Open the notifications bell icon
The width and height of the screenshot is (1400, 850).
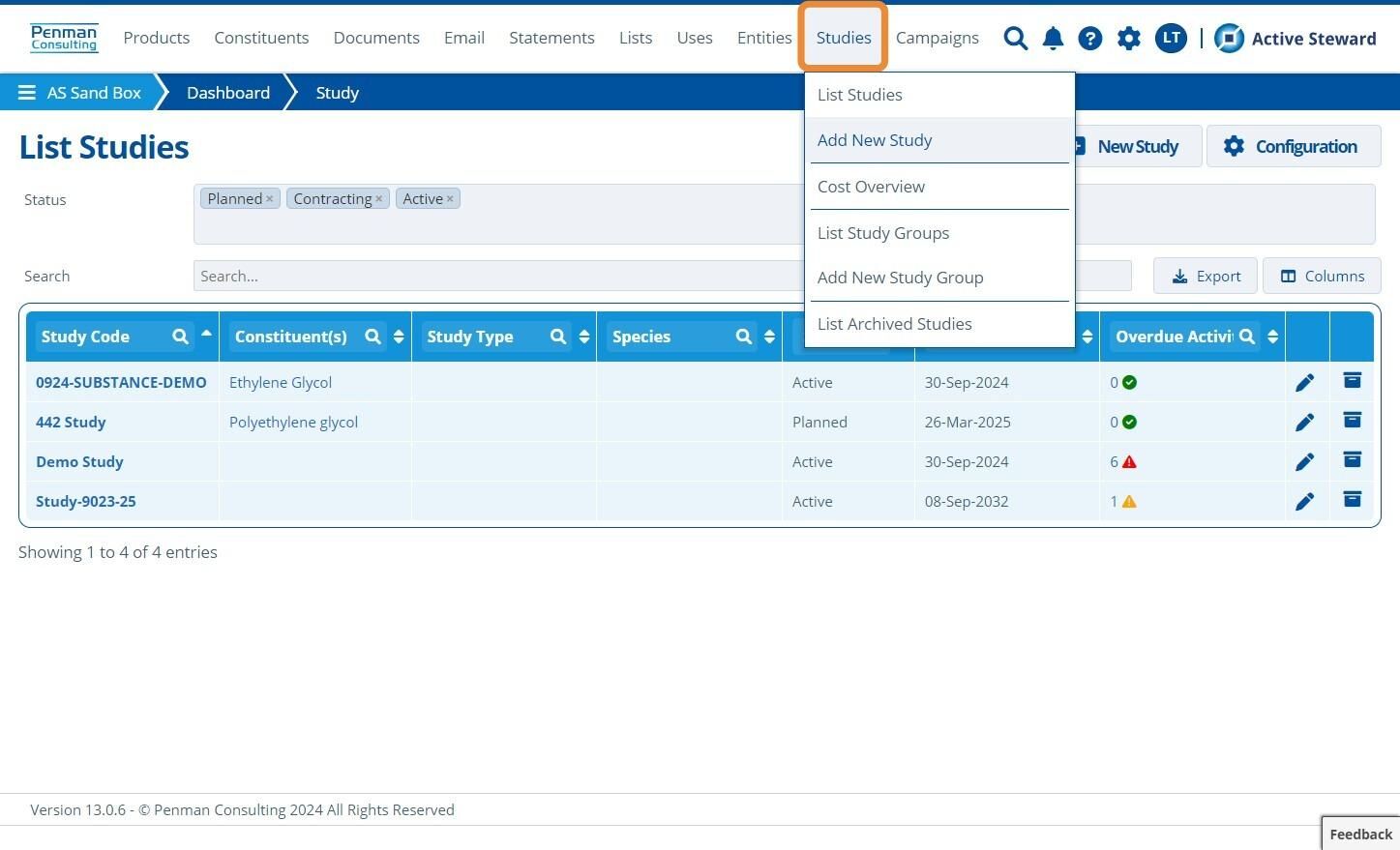click(1053, 39)
